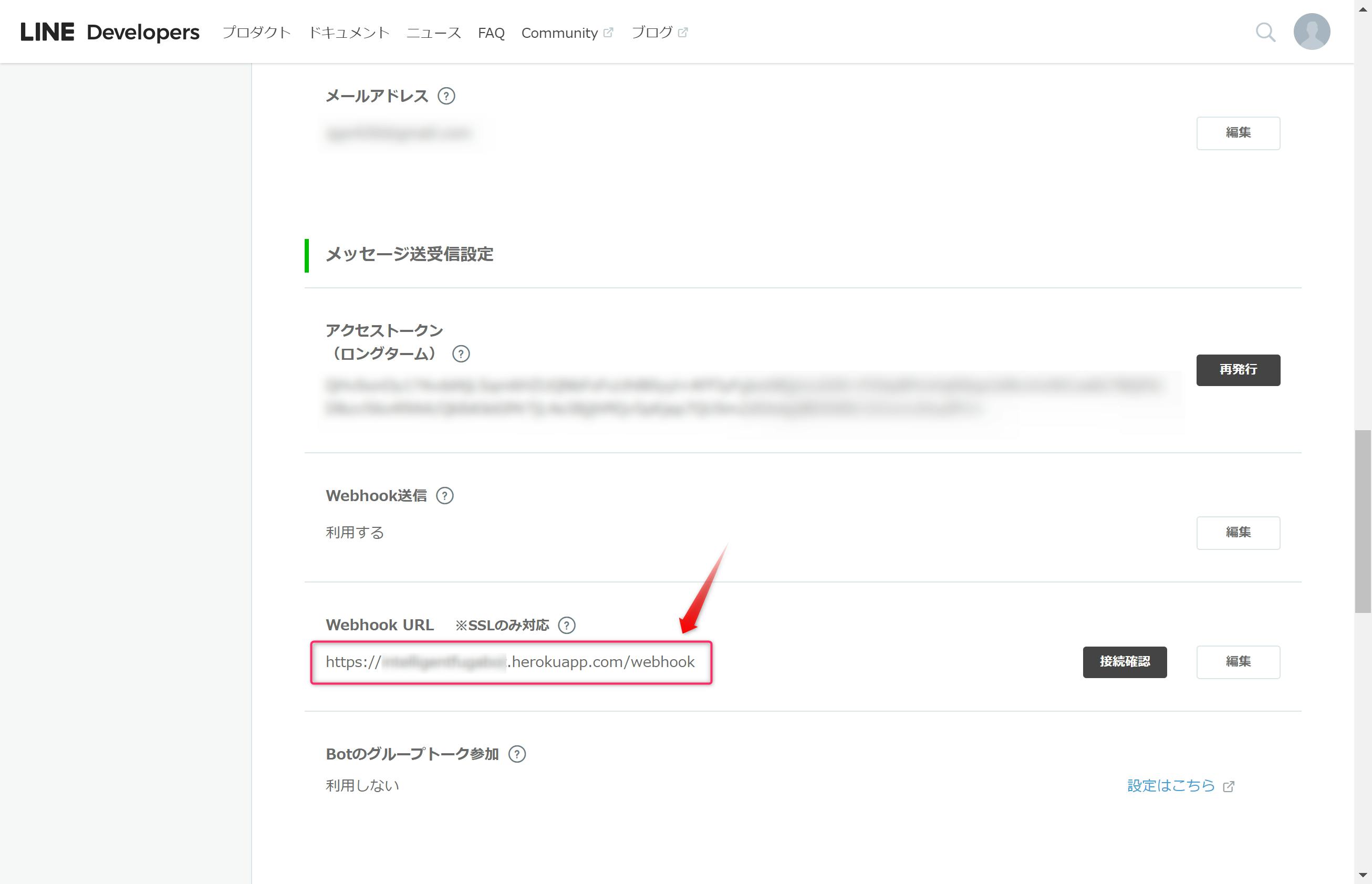Go to the ニュース page
This screenshot has width=1372, height=884.
click(433, 33)
